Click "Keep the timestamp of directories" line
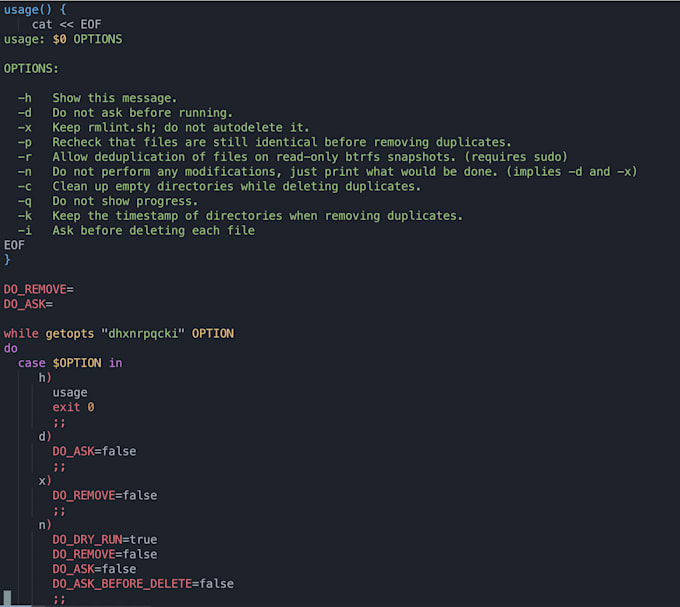680x607 pixels. [x=257, y=216]
